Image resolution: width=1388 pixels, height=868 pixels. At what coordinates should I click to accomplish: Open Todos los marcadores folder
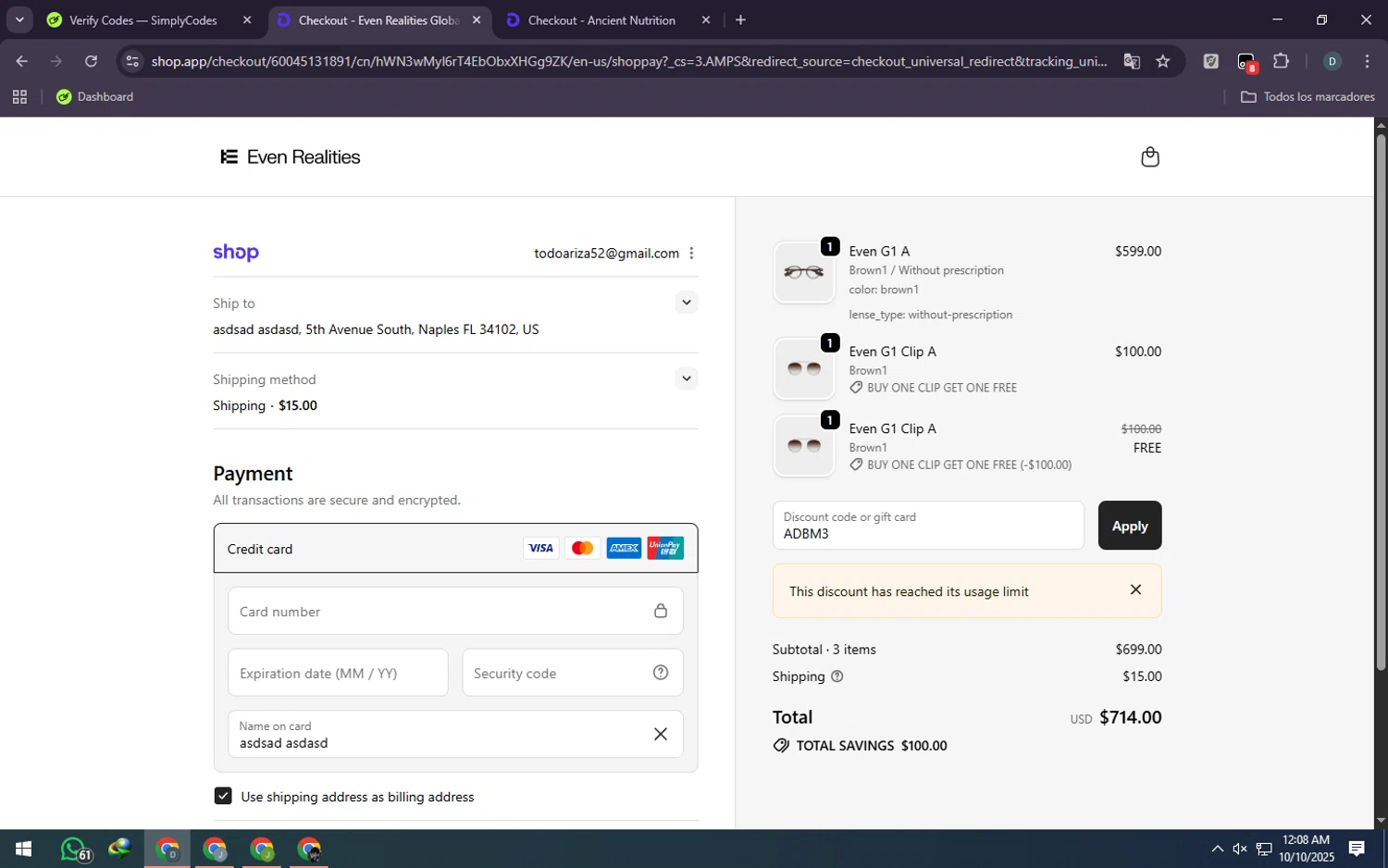click(x=1307, y=96)
